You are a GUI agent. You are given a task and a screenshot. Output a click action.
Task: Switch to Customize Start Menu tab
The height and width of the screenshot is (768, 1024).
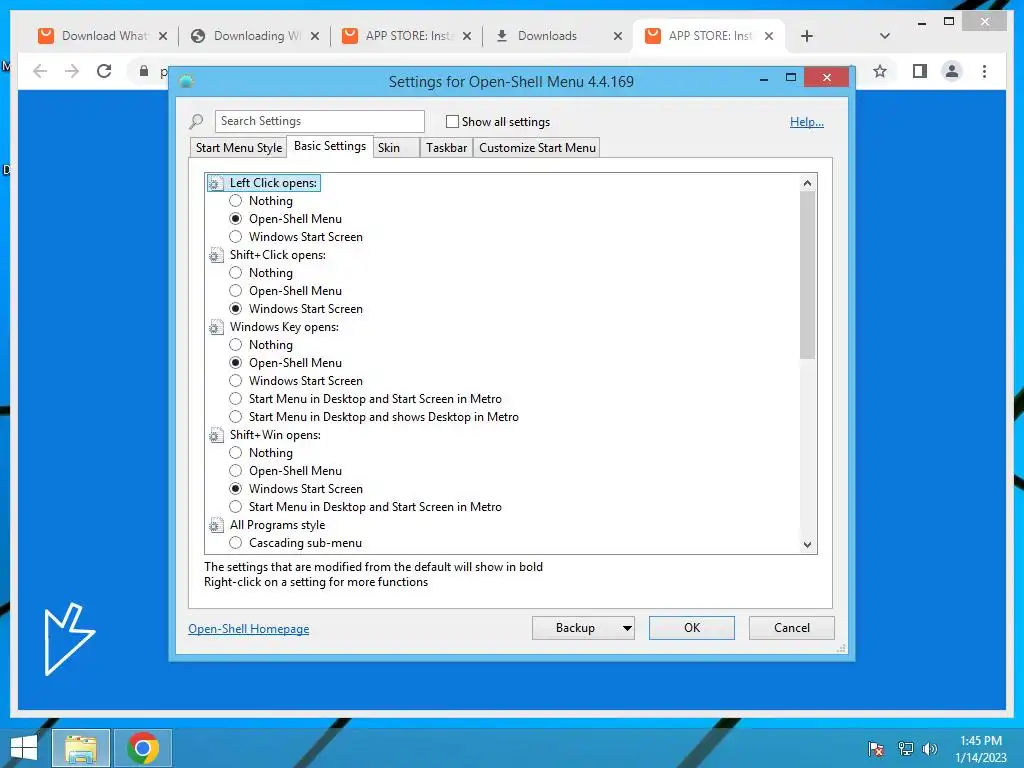[537, 148]
